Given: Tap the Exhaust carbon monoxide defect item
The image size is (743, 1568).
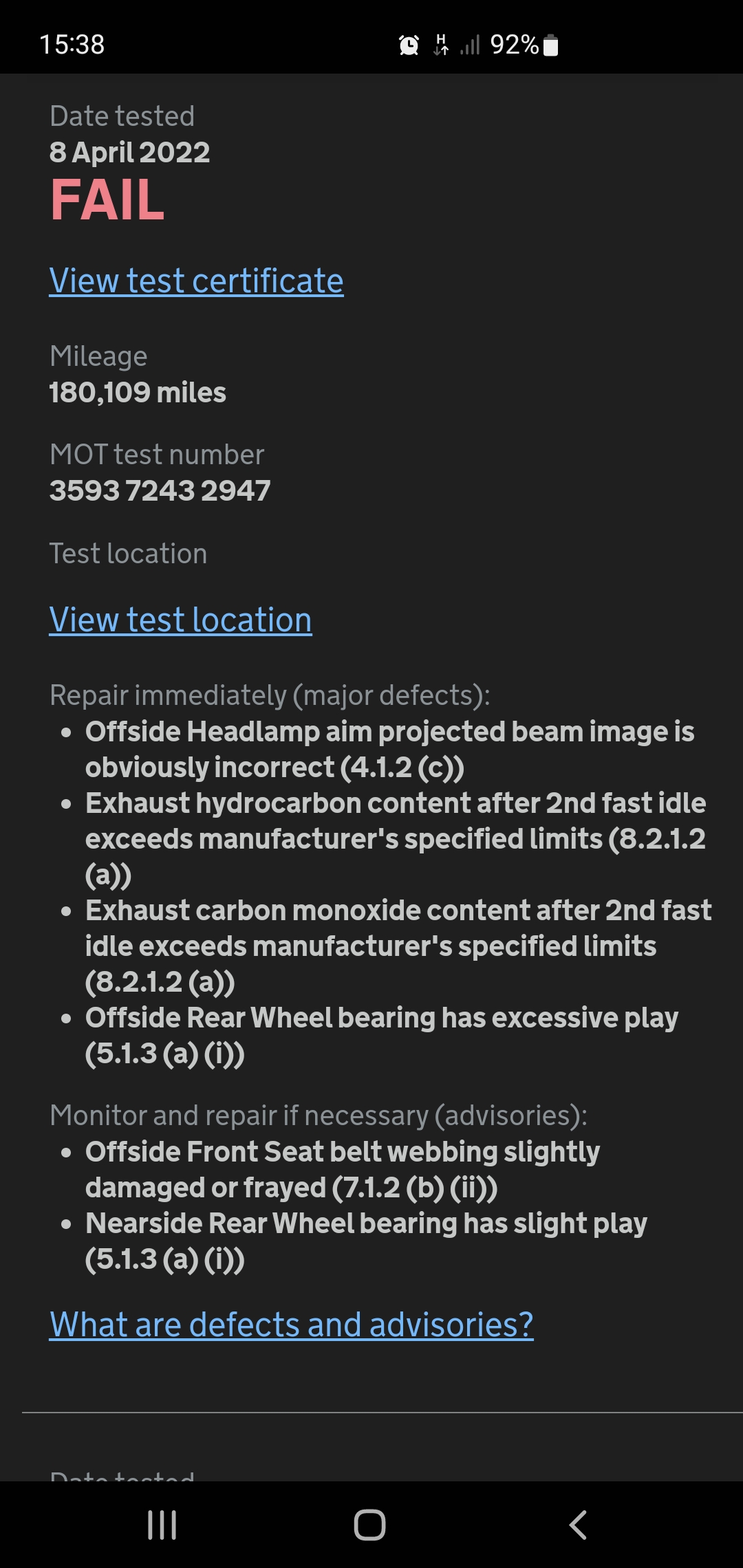Looking at the screenshot, I should coord(398,946).
